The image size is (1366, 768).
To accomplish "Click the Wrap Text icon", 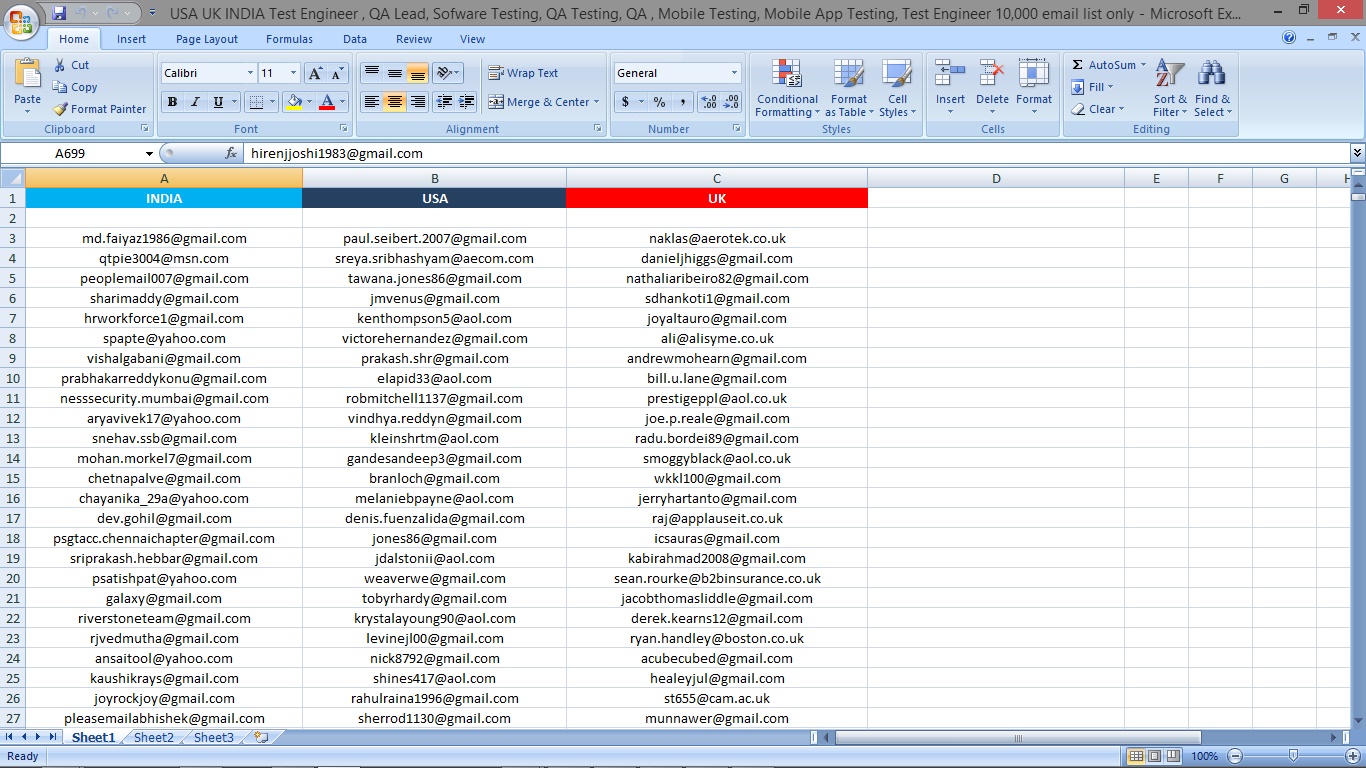I will pos(522,72).
